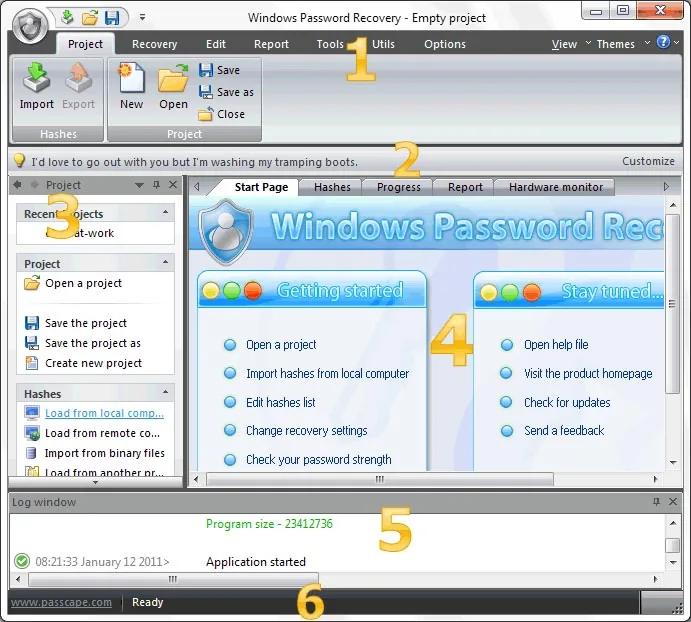Click the Open project folder icon
The width and height of the screenshot is (691, 622).
(173, 78)
